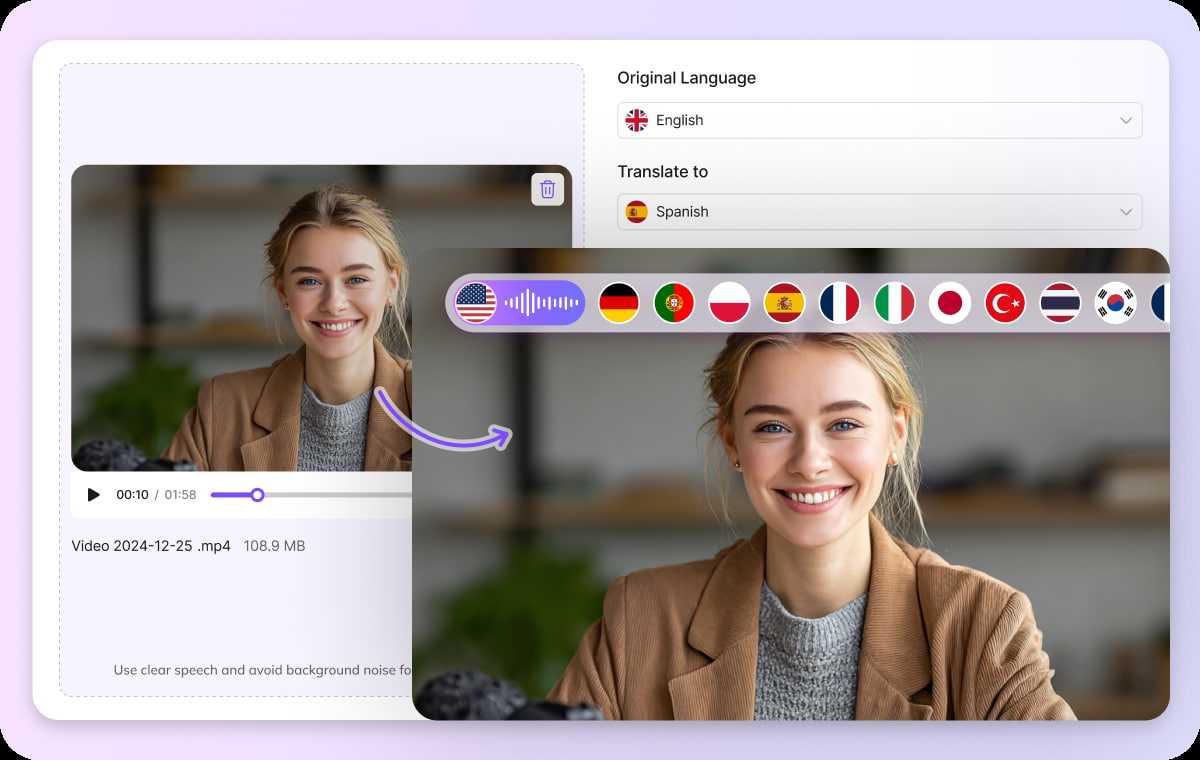Screen dimensions: 1200x760
Task: Click the file size 108.9 MB
Action: (x=274, y=546)
